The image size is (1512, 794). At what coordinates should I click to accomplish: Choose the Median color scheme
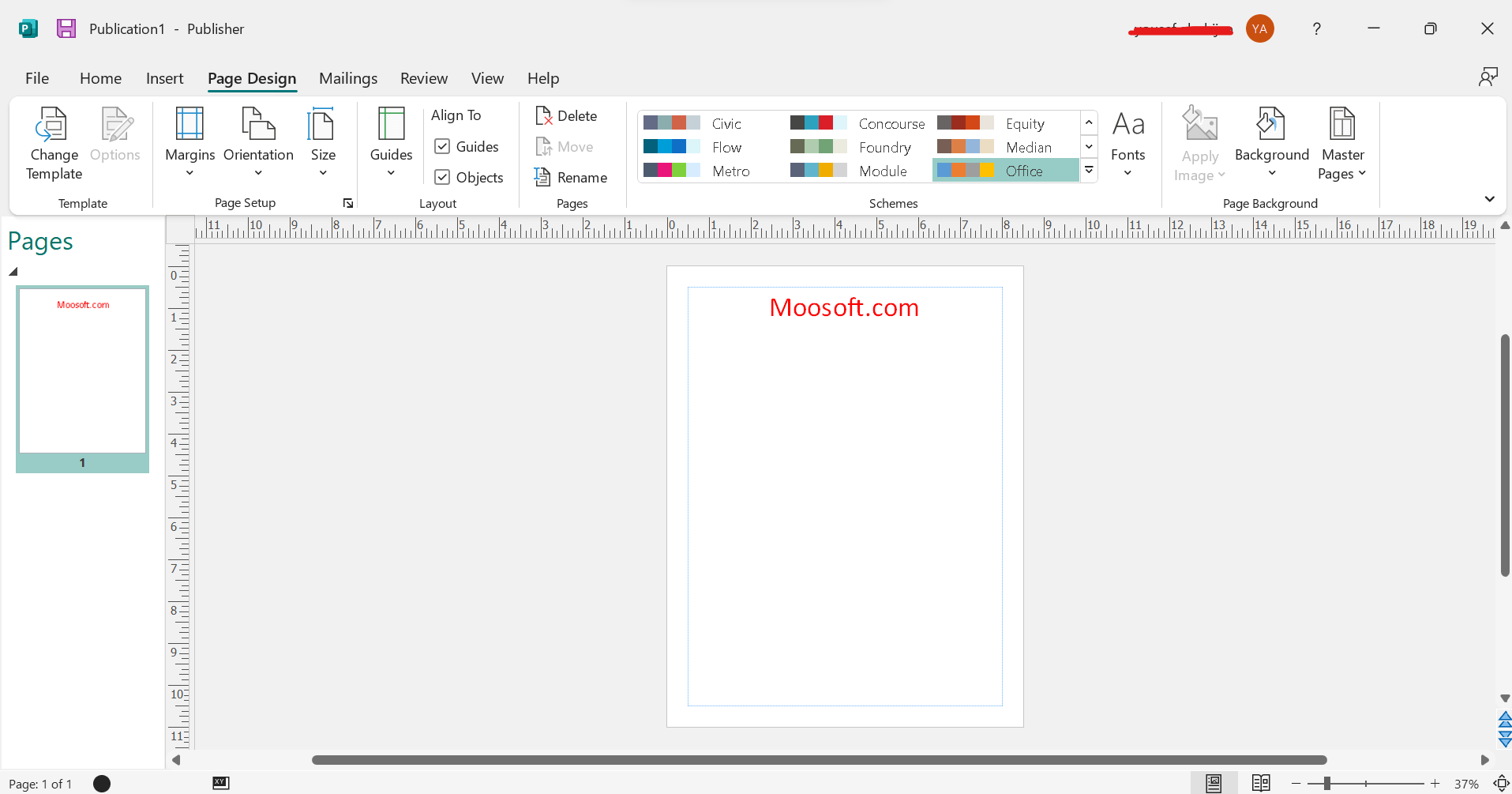click(1006, 147)
